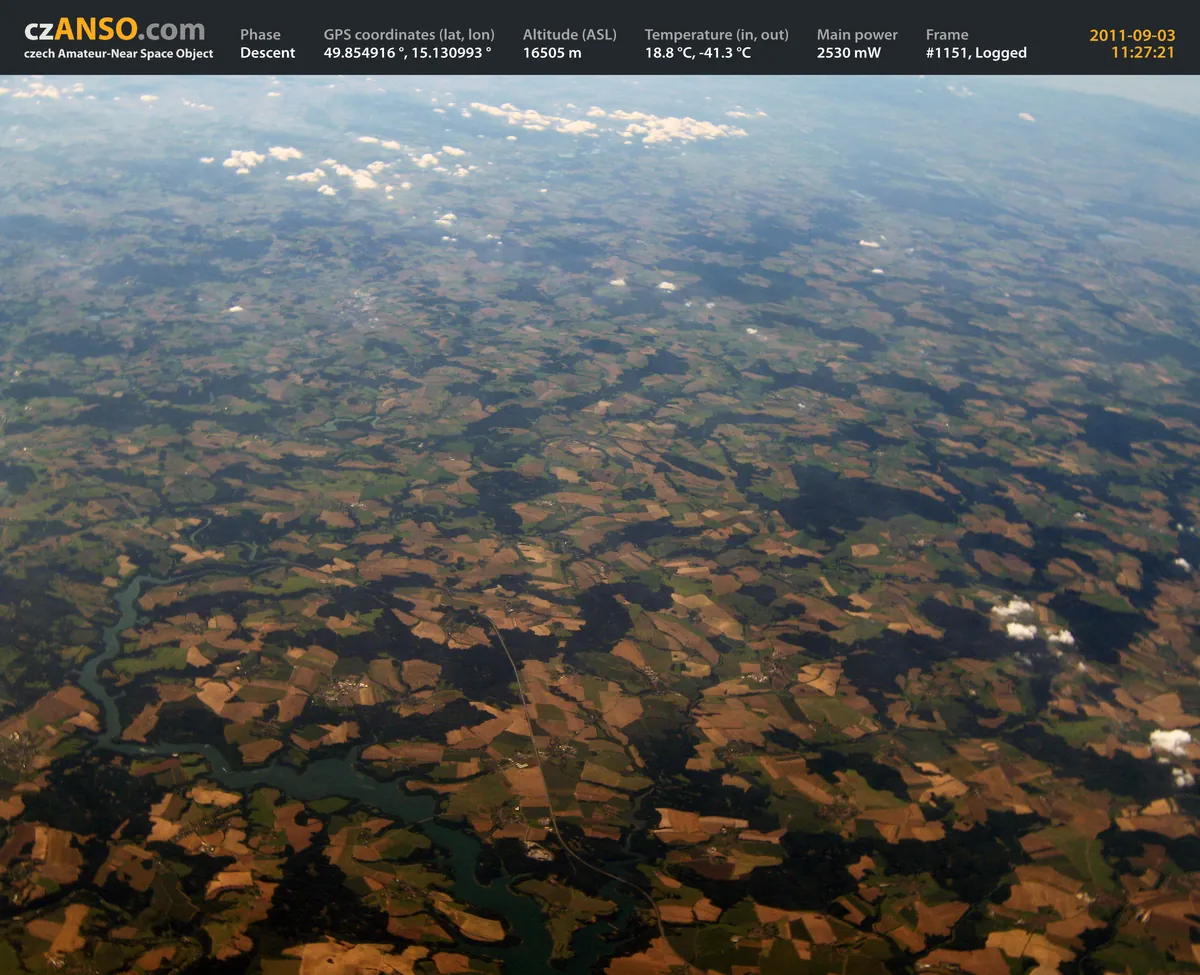The width and height of the screenshot is (1200, 975).
Task: Select the 18.8 °C, -41.3 °C reading
Action: click(698, 53)
